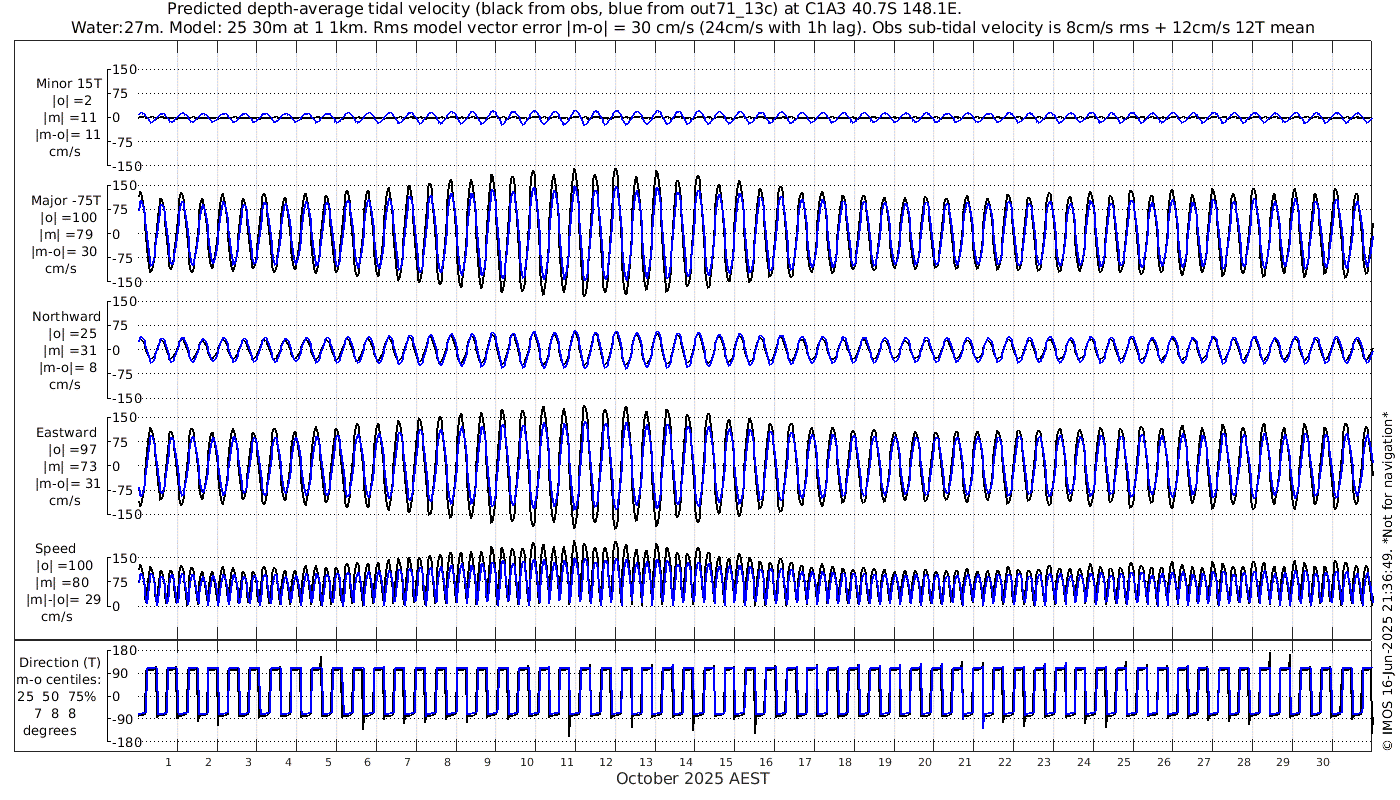Click the '|m| =80' value under Speed
1400x800 pixels.
(66, 583)
